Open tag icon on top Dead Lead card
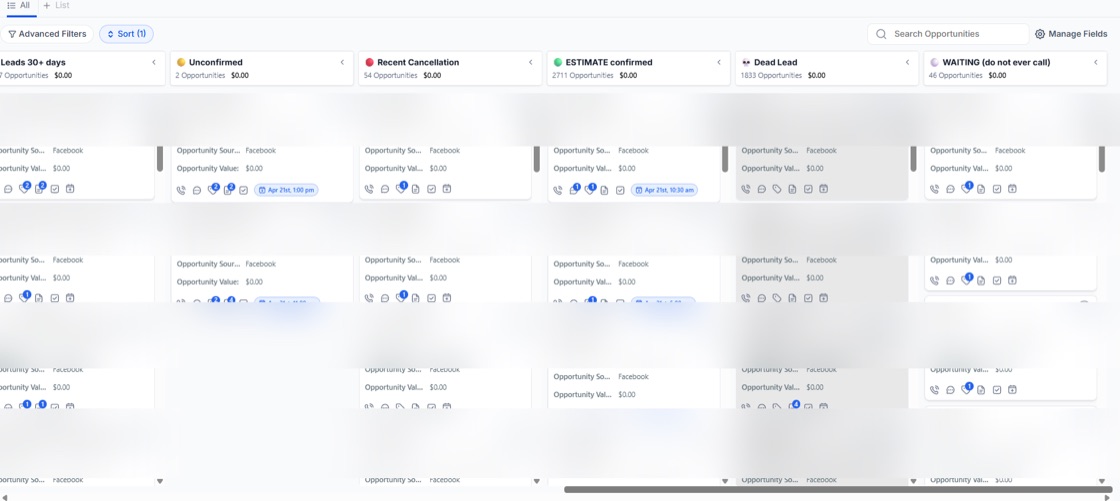Image resolution: width=1120 pixels, height=501 pixels. 777,189
